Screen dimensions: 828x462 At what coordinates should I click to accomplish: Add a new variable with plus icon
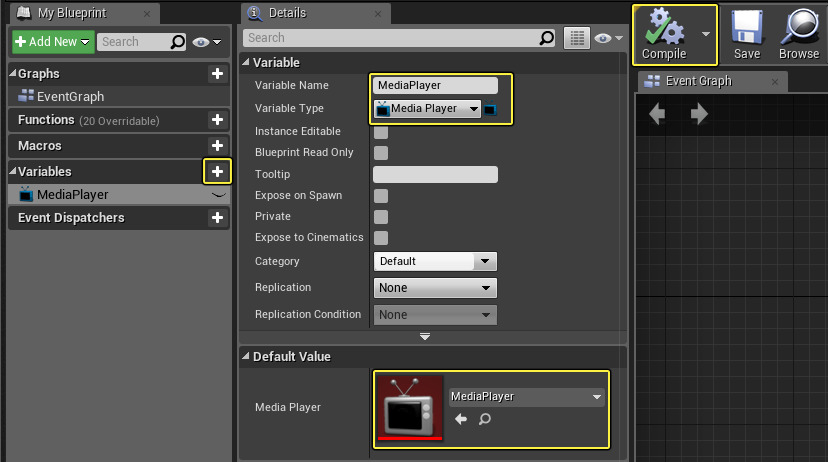click(x=217, y=171)
